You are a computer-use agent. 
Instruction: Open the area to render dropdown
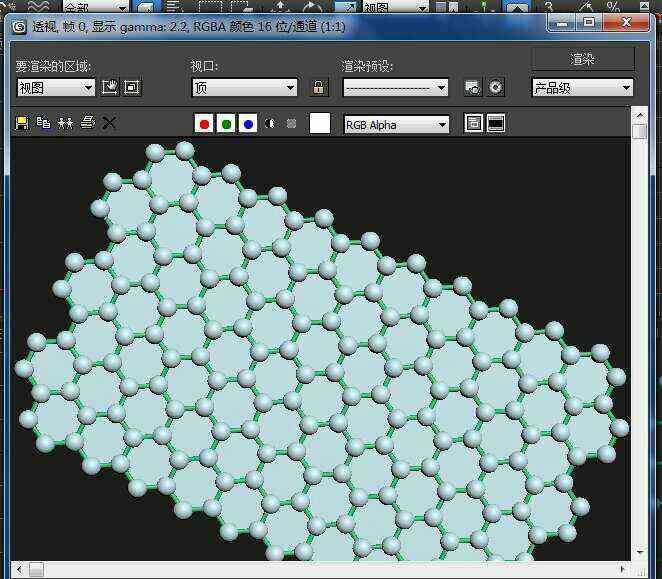[x=56, y=88]
